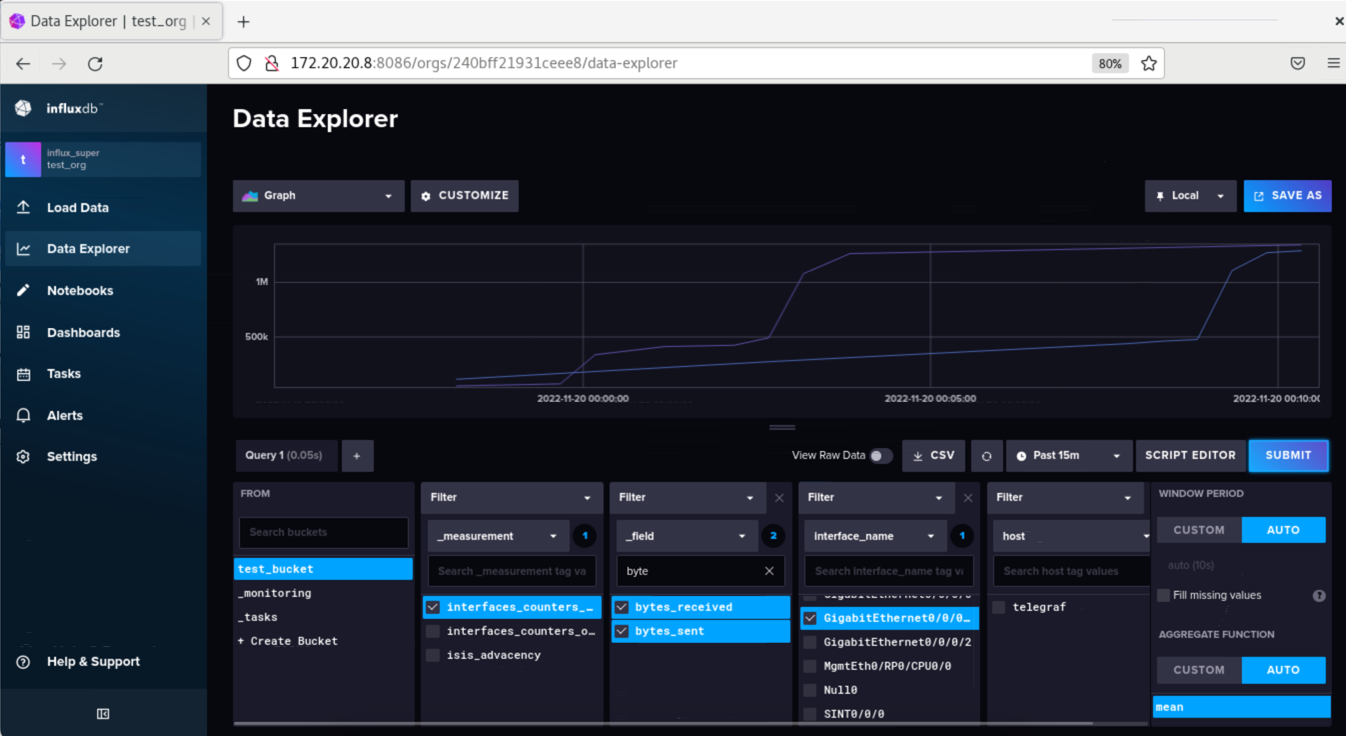Uncheck interfaces_counters_ first measurement checkbox
Viewport: 1347px width, 736px height.
(433, 607)
